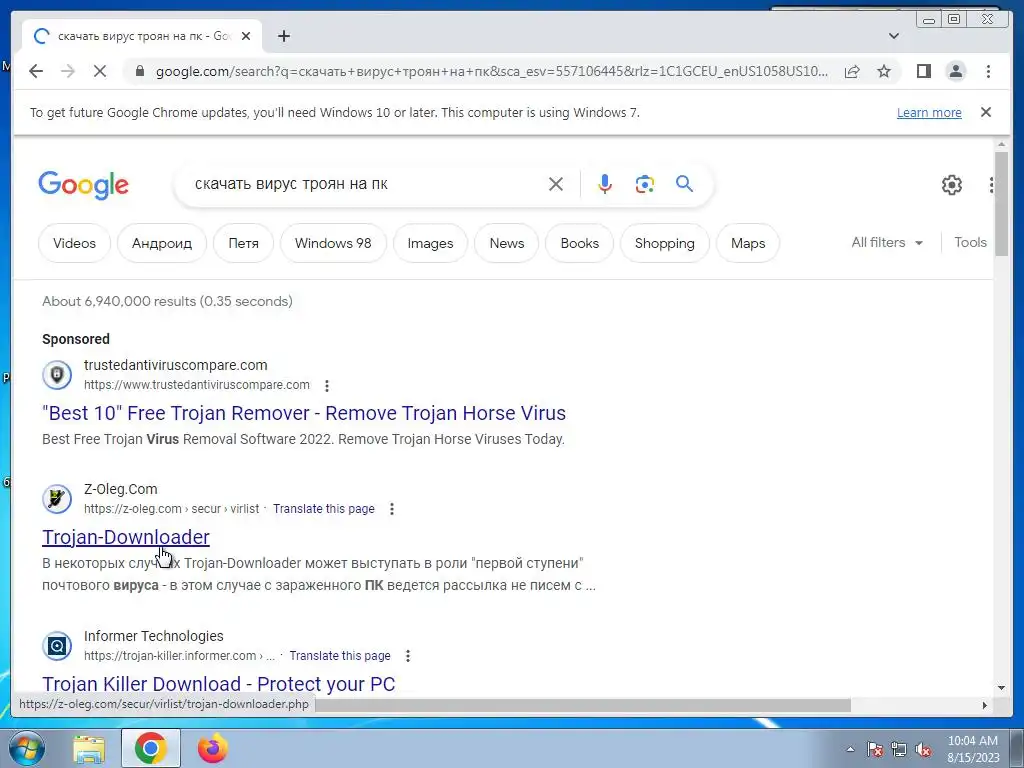
Task: Open Chrome side panel
Action: tap(923, 71)
